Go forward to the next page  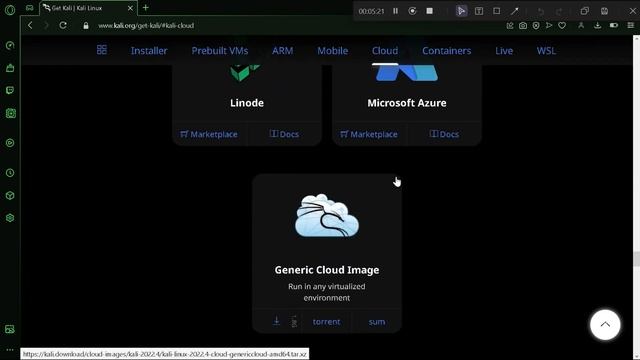[x=46, y=25]
